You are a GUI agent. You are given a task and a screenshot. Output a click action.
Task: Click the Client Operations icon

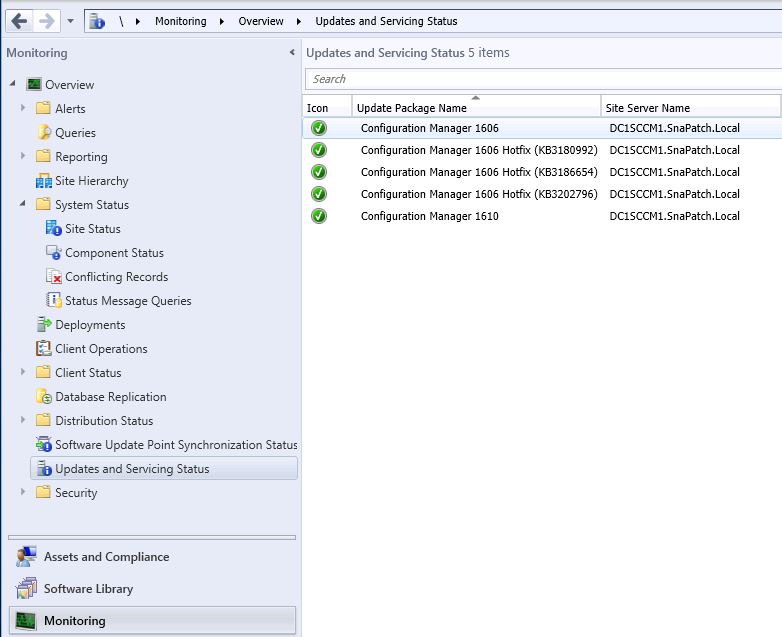[43, 348]
